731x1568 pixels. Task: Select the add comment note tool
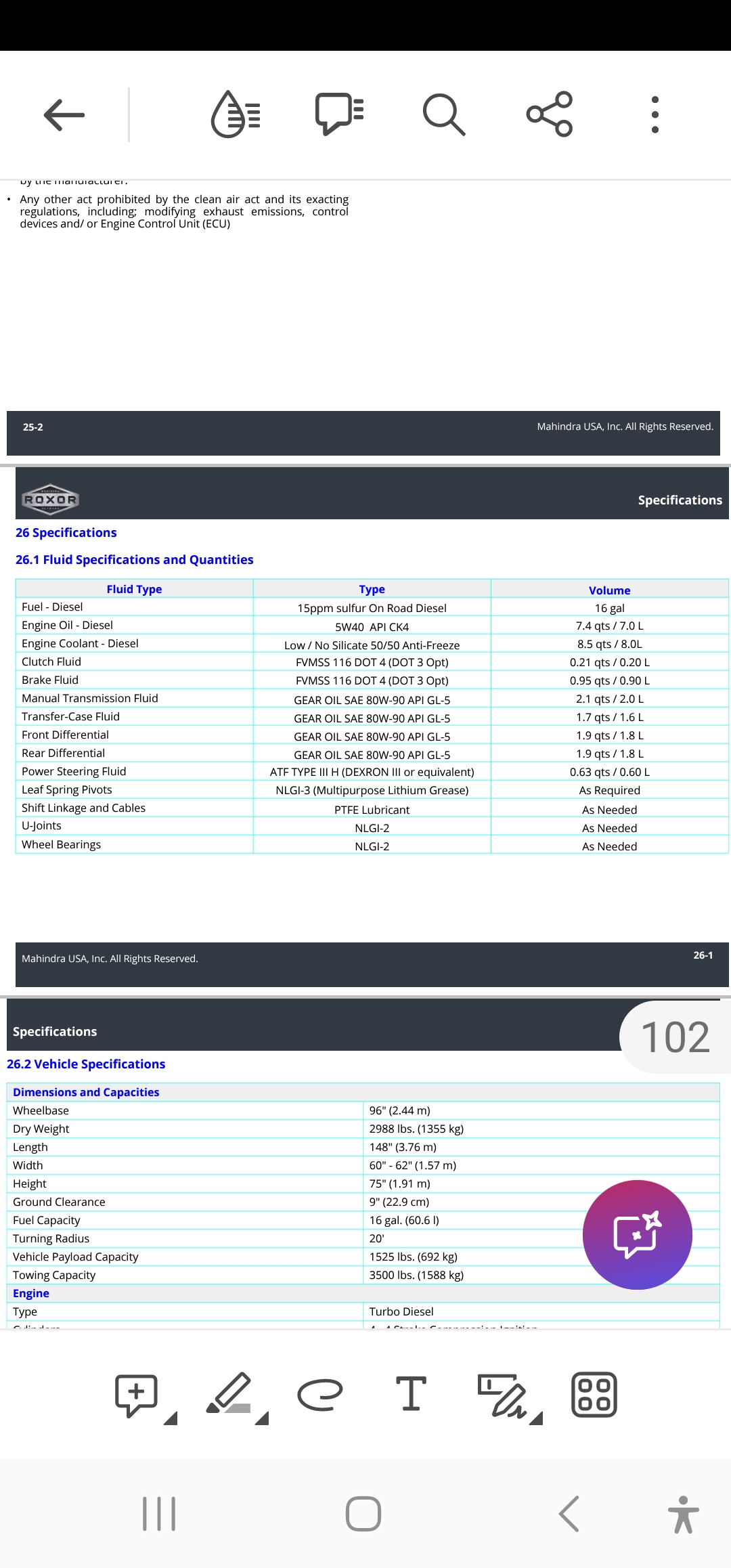coord(137,1395)
